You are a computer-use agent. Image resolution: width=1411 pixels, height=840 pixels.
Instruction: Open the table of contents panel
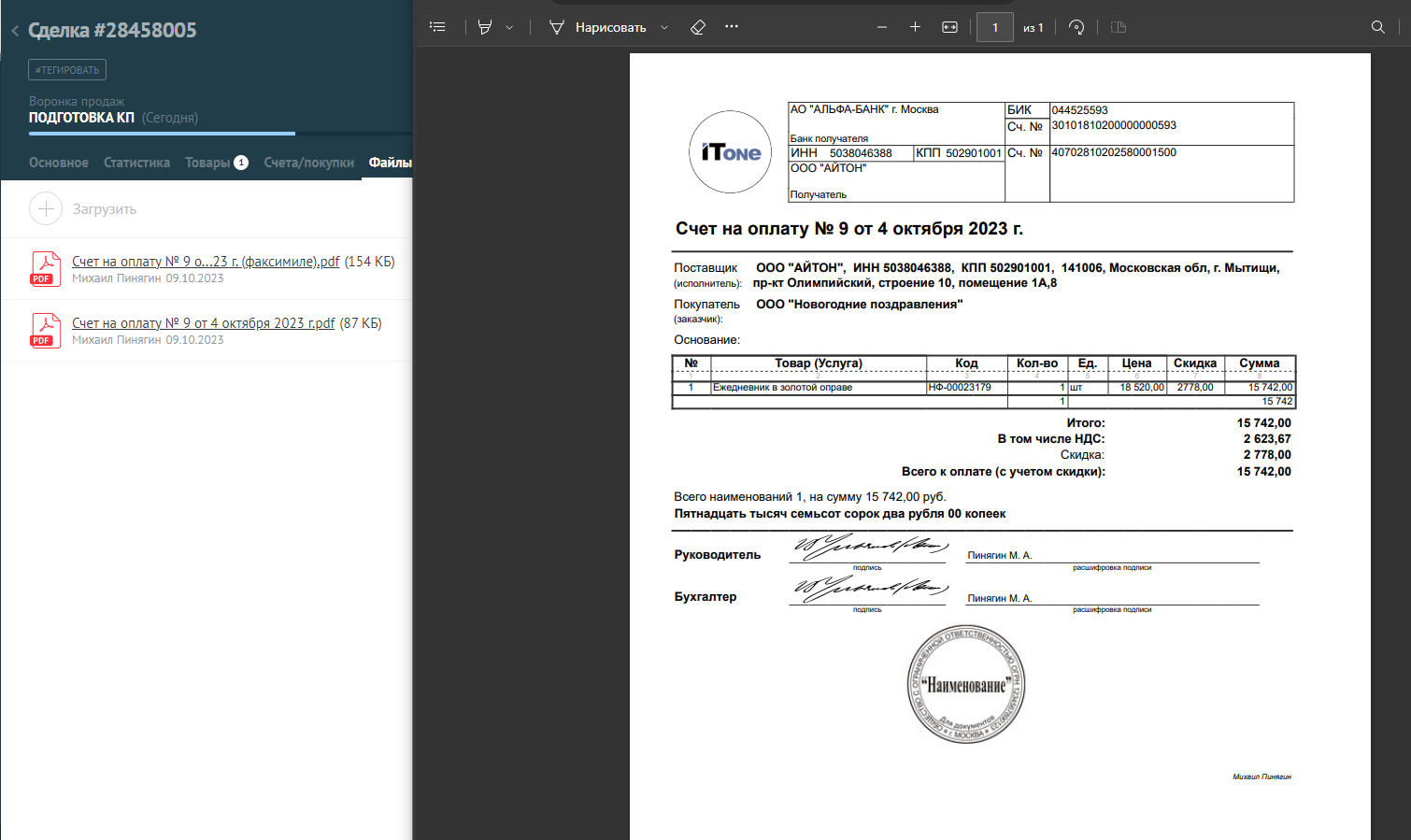[437, 27]
